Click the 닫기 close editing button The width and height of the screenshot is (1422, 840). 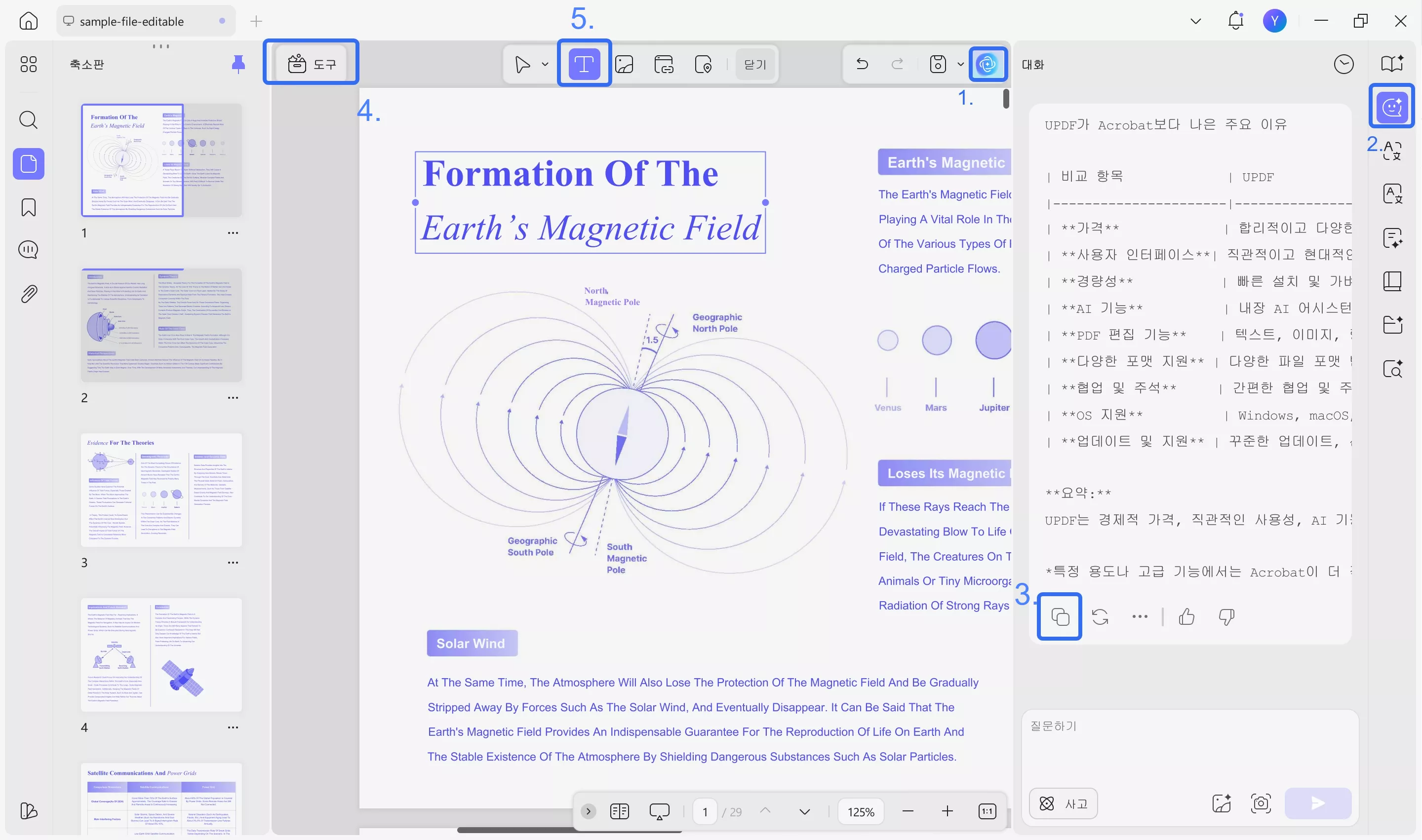point(755,64)
